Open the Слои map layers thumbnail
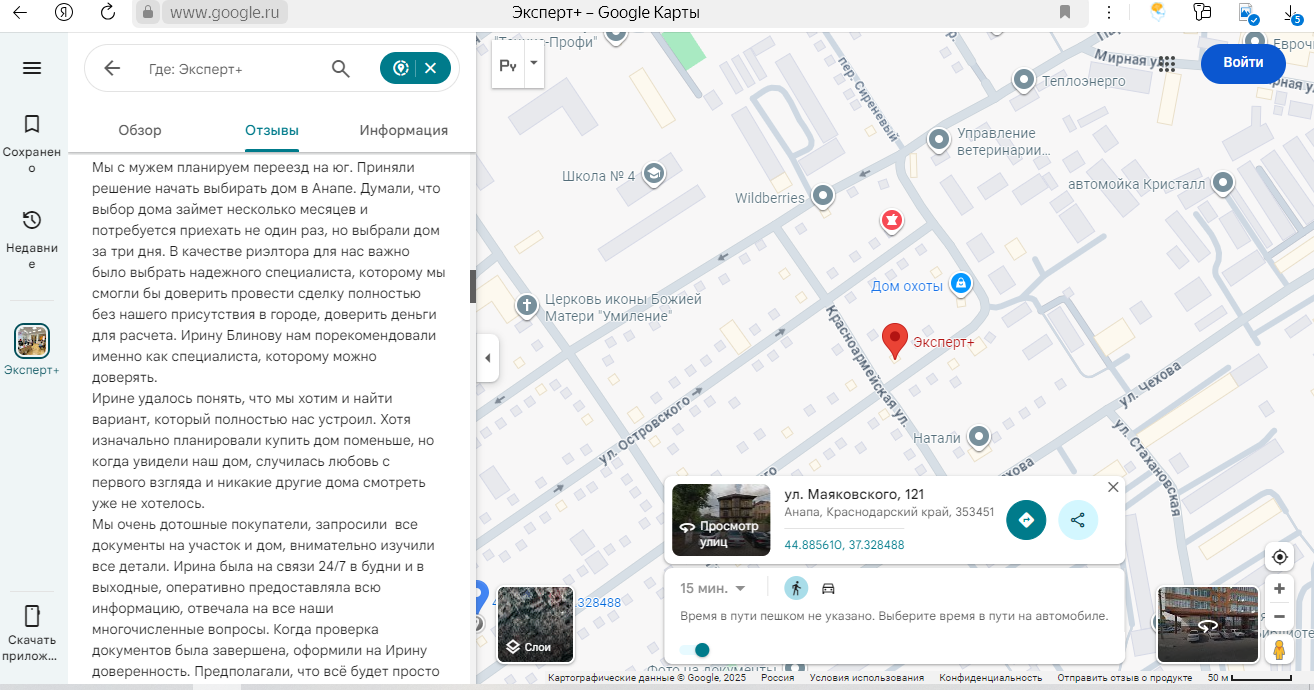 (x=536, y=625)
